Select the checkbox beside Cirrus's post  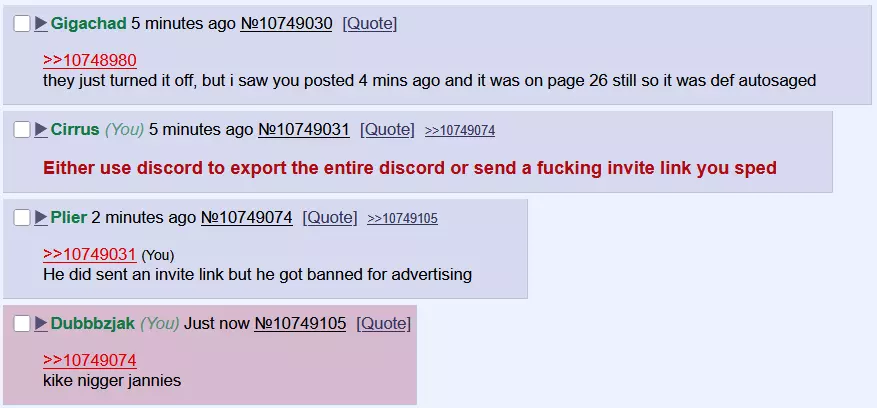pos(22,130)
